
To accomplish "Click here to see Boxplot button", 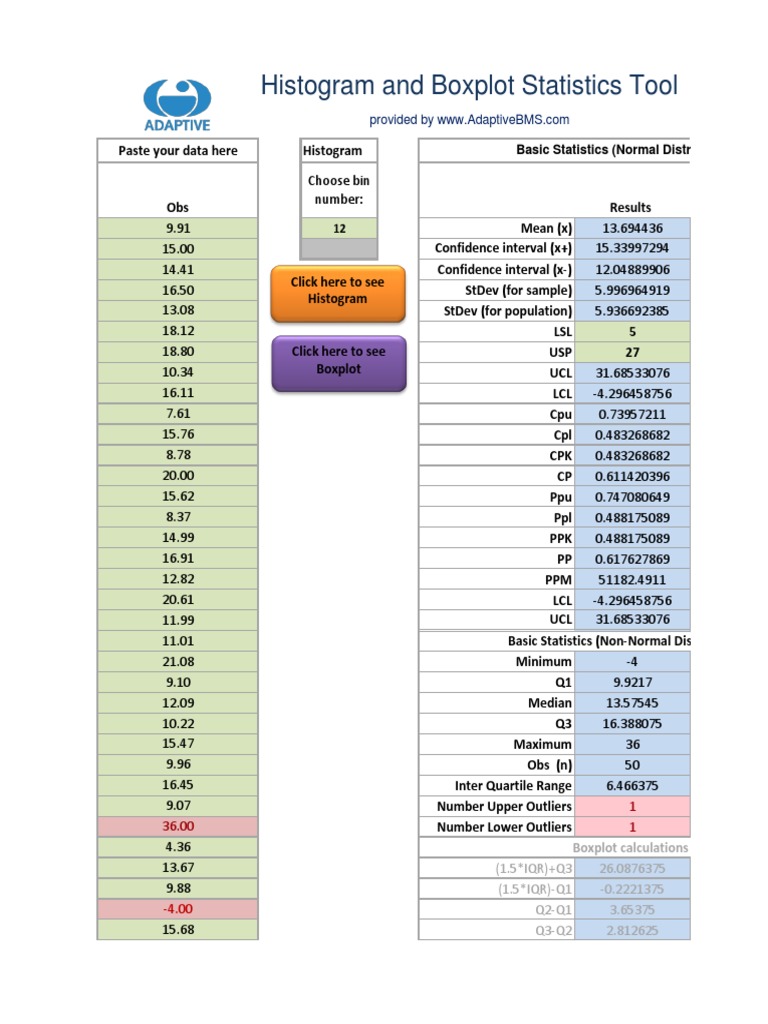I will coord(337,360).
